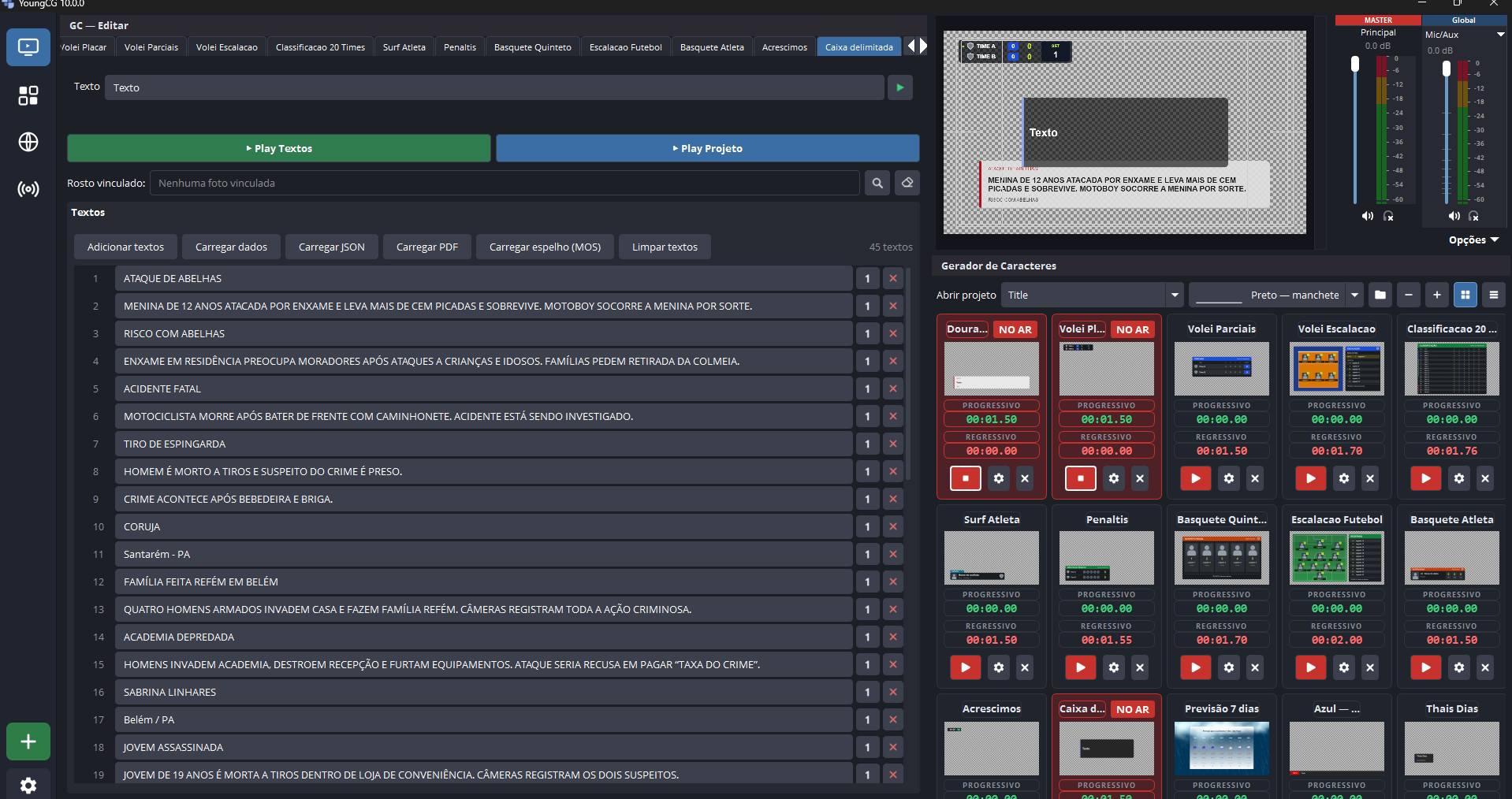Adjust the Master Principal volume slider handle

[1355, 64]
